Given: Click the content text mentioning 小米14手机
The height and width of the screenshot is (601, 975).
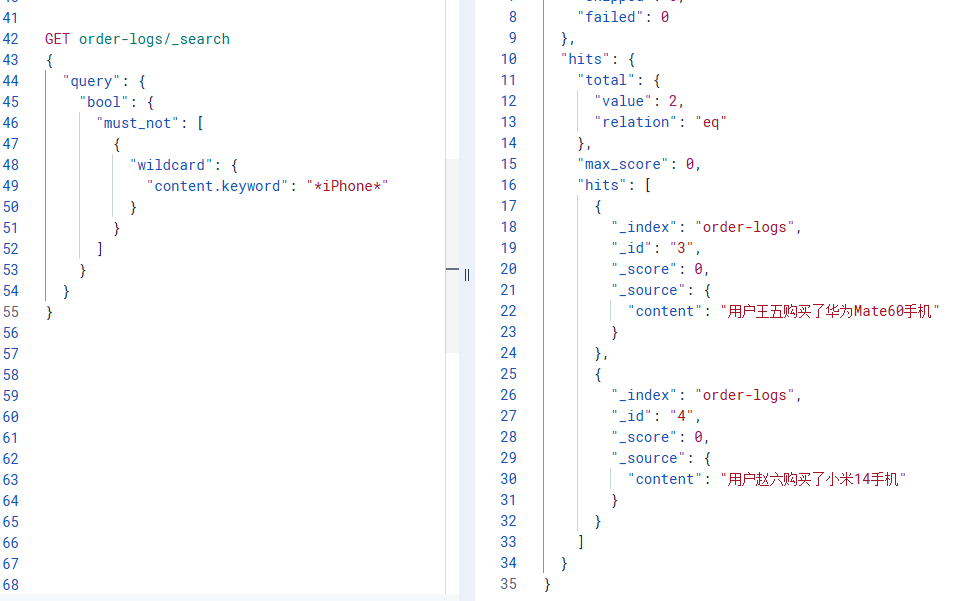Looking at the screenshot, I should pos(813,479).
